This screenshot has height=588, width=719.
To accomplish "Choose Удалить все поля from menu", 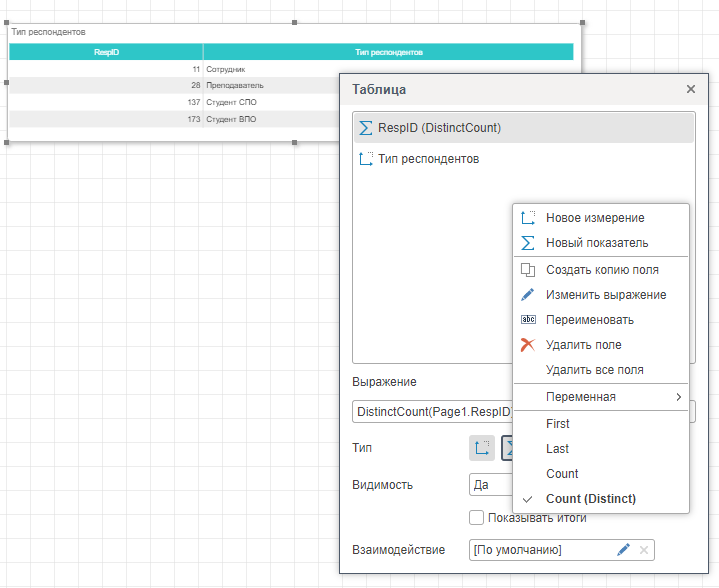I will pyautogui.click(x=594, y=370).
